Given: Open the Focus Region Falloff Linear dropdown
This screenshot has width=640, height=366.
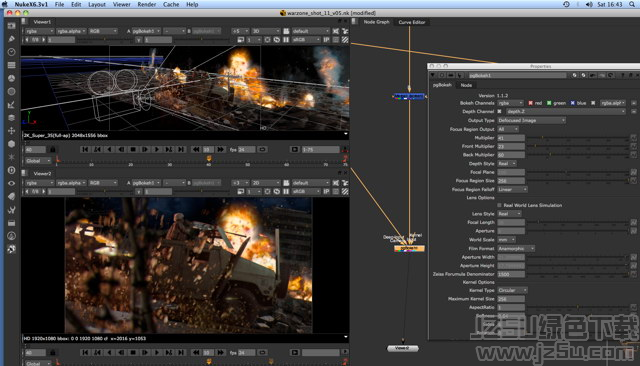Looking at the screenshot, I should [513, 189].
